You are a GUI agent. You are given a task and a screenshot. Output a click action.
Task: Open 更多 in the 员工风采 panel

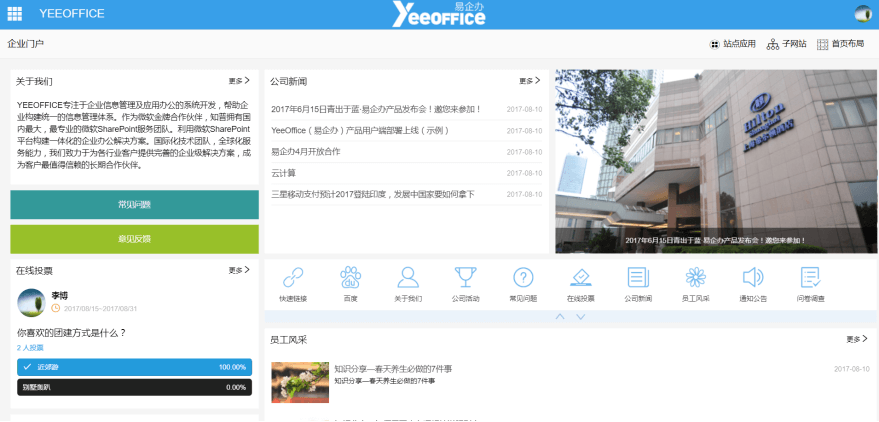pos(857,339)
